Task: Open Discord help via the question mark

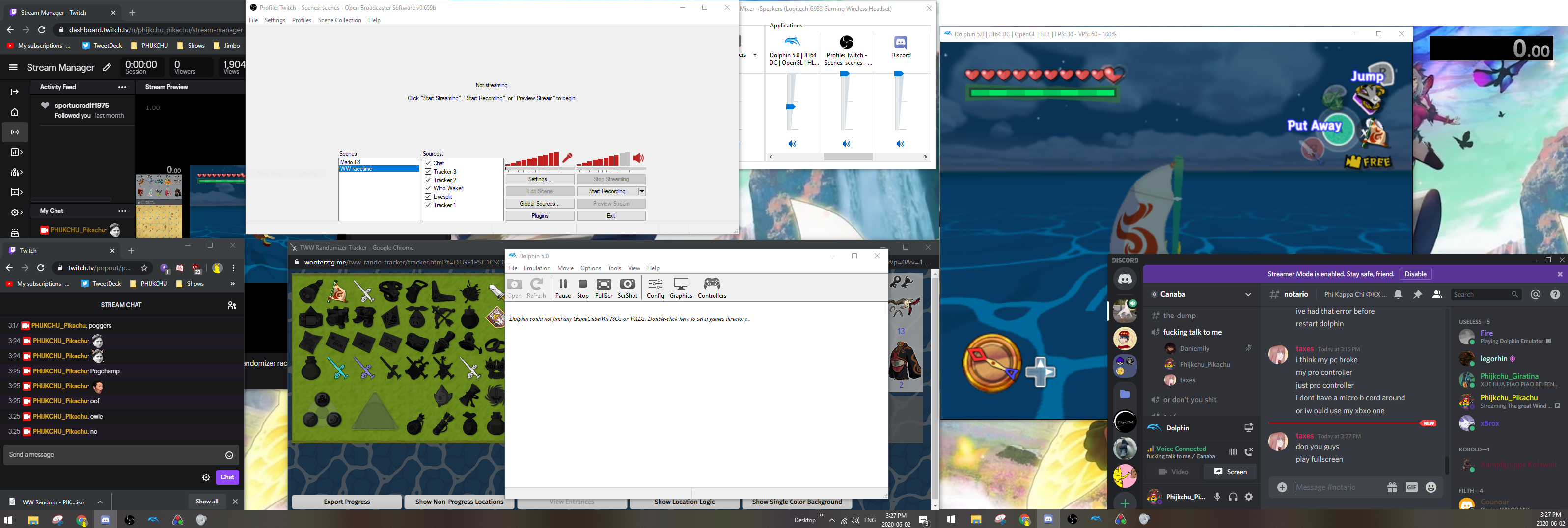Action: pyautogui.click(x=1555, y=294)
